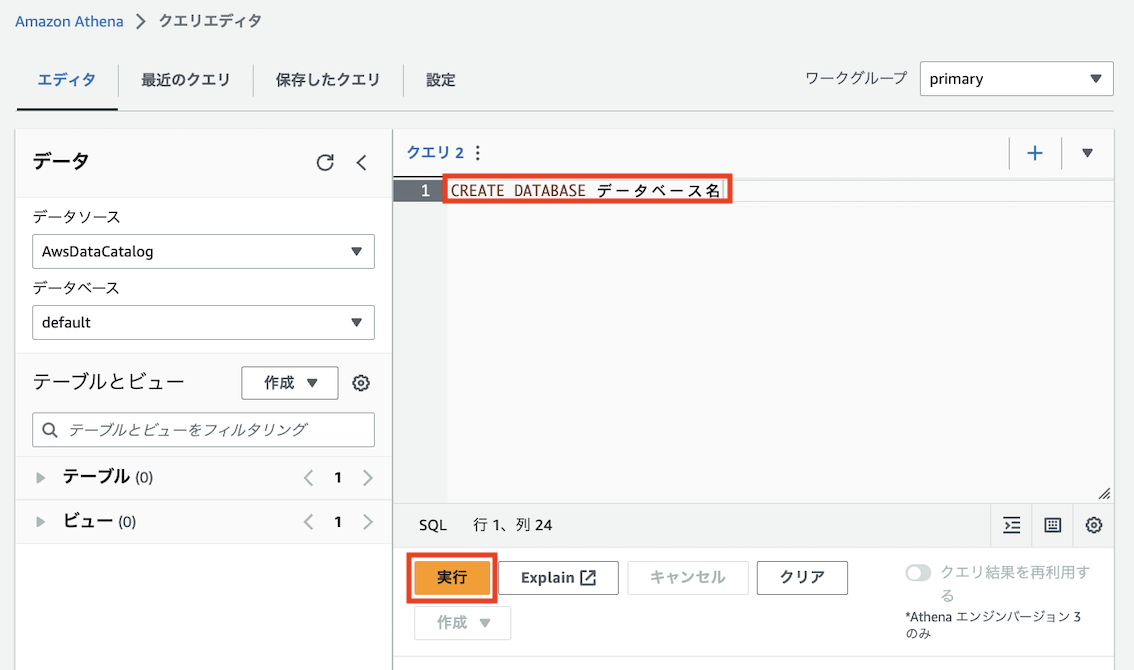Image resolution: width=1134 pixels, height=670 pixels.
Task: Expand the テーブル tree section
Action: tap(40, 477)
